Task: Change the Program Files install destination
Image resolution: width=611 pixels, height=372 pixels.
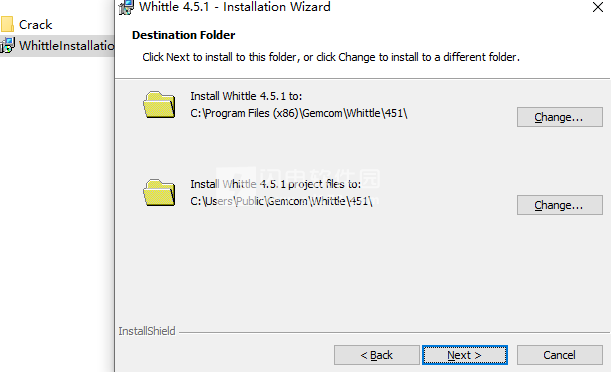Action: 560,117
